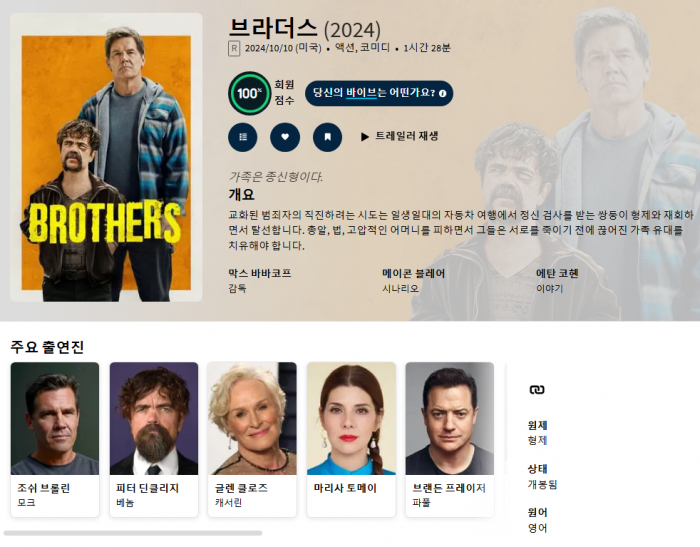Select 브렌든 프레이저 name link
This screenshot has width=700, height=547.
pos(449,488)
